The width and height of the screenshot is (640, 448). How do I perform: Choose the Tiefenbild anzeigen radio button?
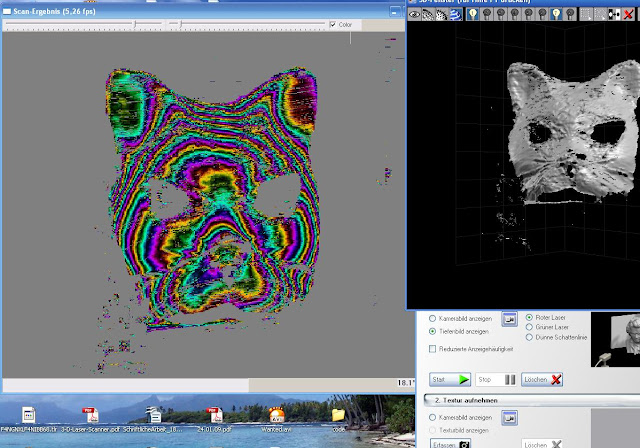click(x=432, y=329)
